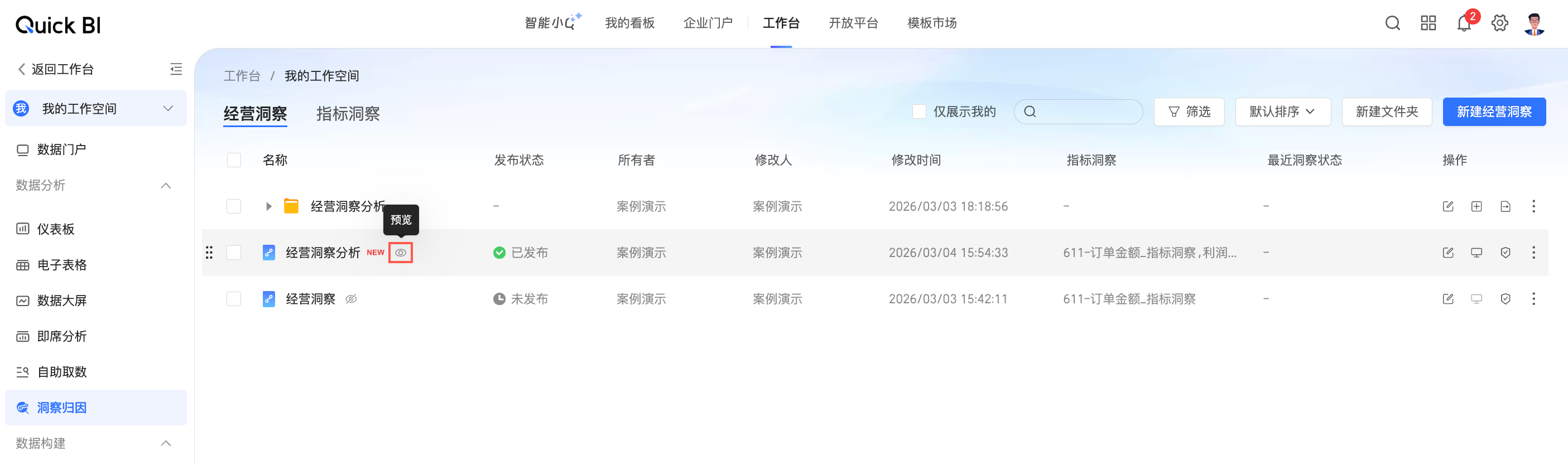Select 洞察归因 in sidebar

[x=95, y=407]
